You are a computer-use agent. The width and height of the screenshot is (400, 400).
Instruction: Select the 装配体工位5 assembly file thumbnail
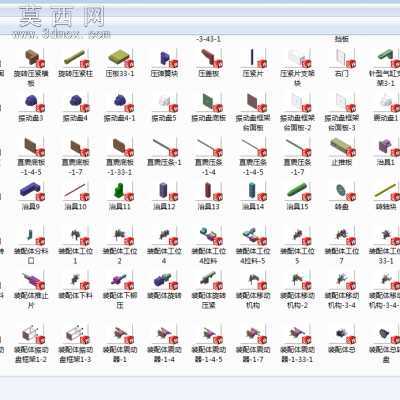[x=297, y=236]
